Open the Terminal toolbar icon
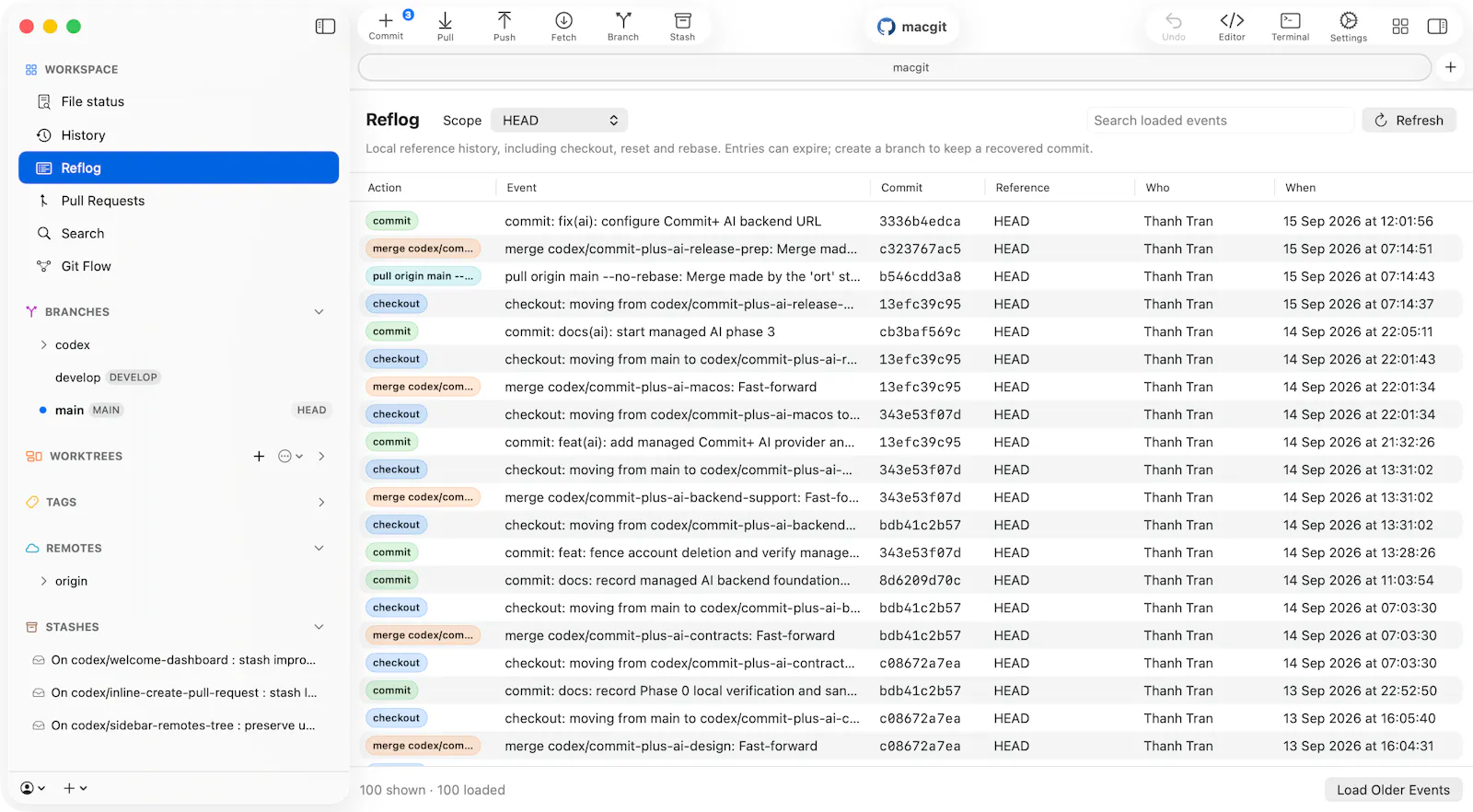Screen dimensions: 1473x812 [1291, 26]
